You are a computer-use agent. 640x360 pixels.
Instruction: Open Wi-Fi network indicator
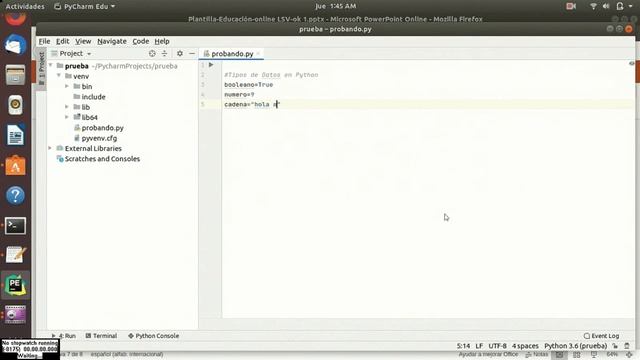point(593,6)
